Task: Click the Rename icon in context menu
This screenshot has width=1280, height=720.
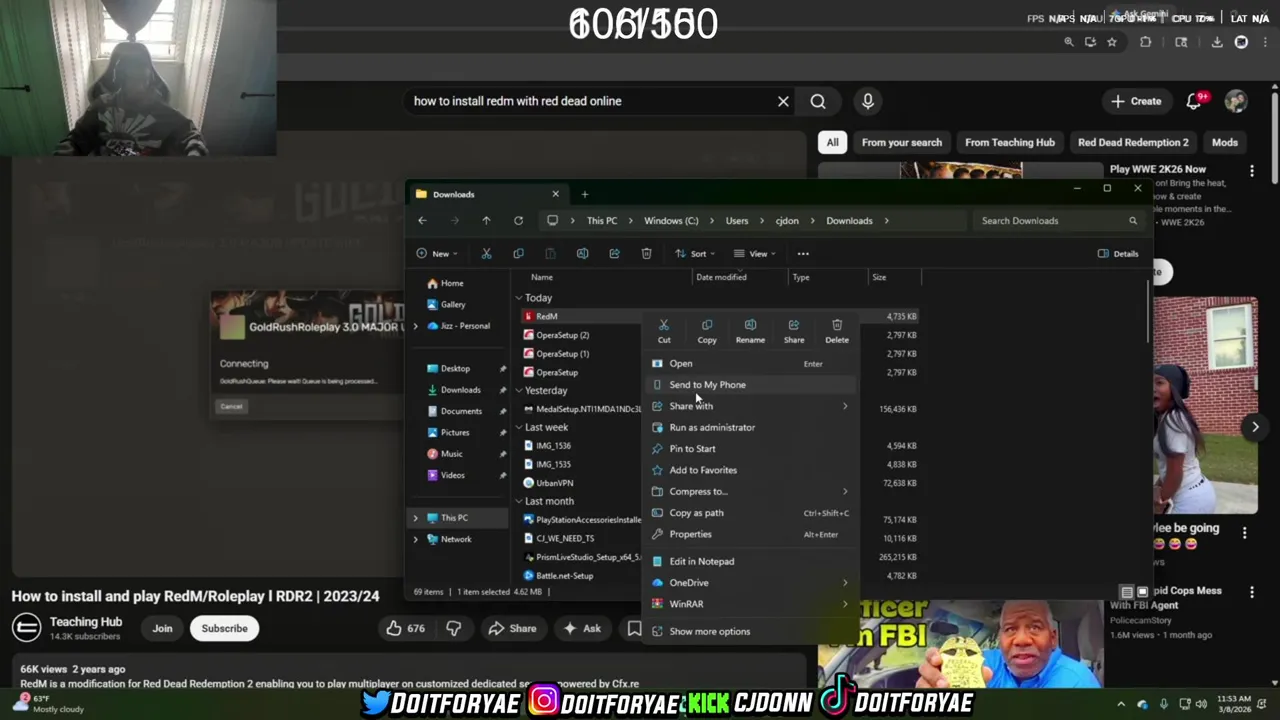Action: pos(750,331)
